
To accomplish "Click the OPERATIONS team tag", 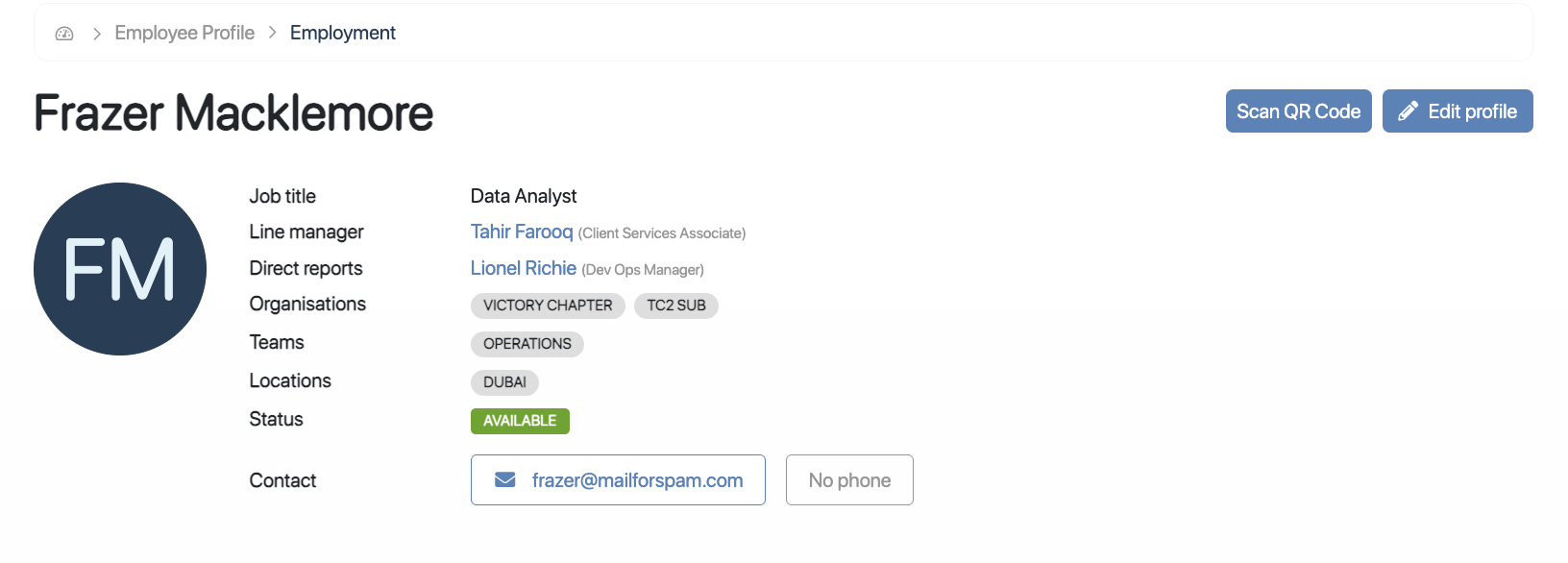I will (x=527, y=344).
